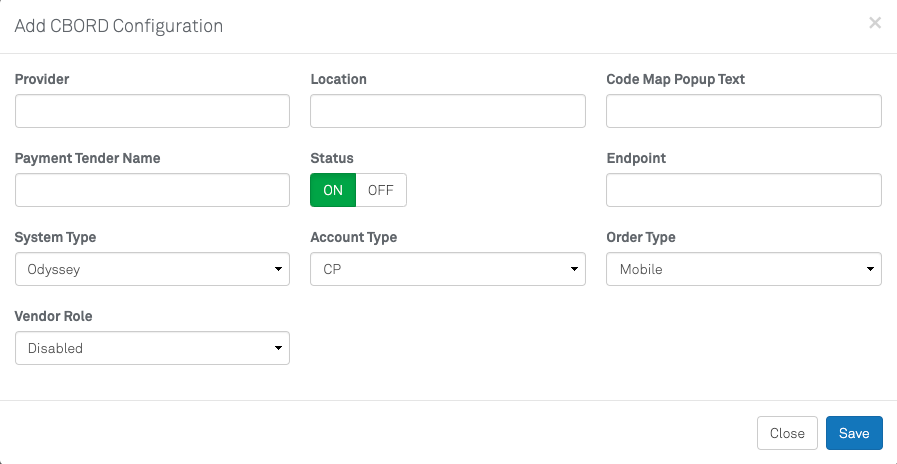
Task: Open the Order Type dropdown showing Mobile
Action: coord(743,269)
